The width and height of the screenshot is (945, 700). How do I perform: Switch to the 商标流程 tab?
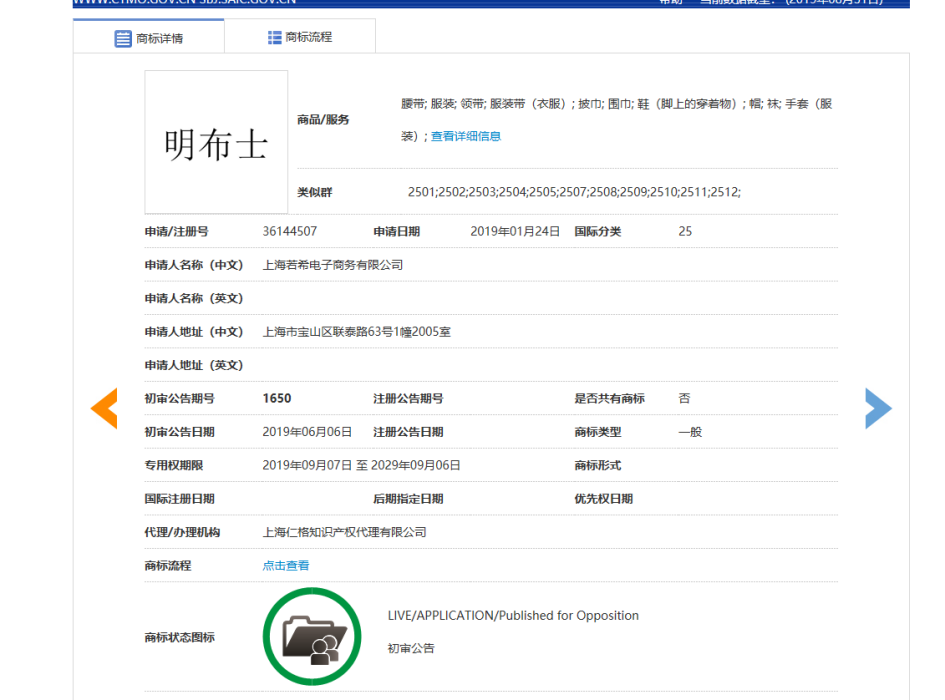(300, 37)
